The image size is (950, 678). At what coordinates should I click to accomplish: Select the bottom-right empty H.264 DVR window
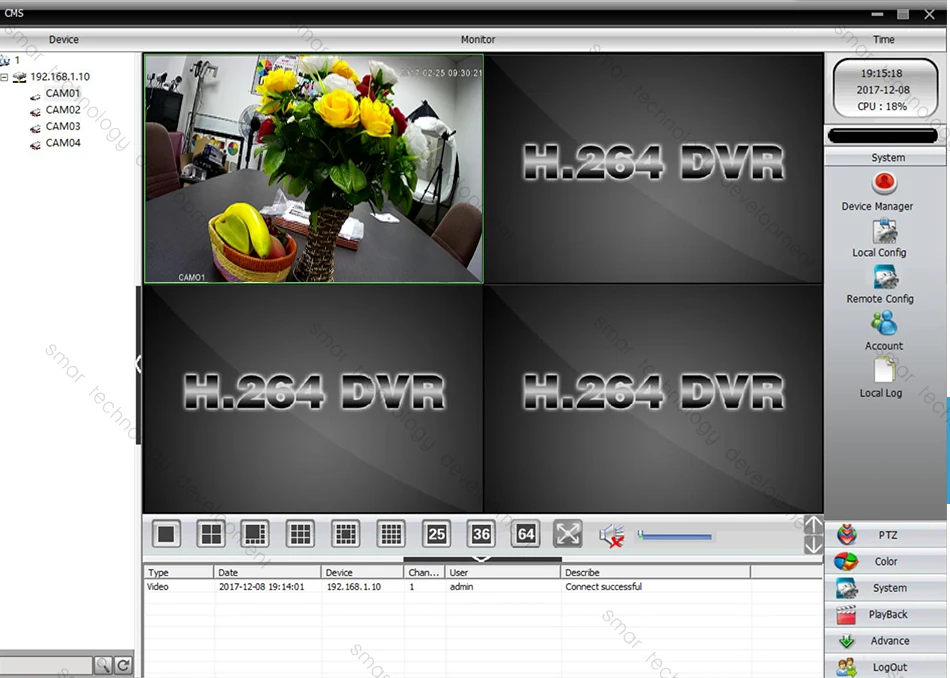point(653,399)
